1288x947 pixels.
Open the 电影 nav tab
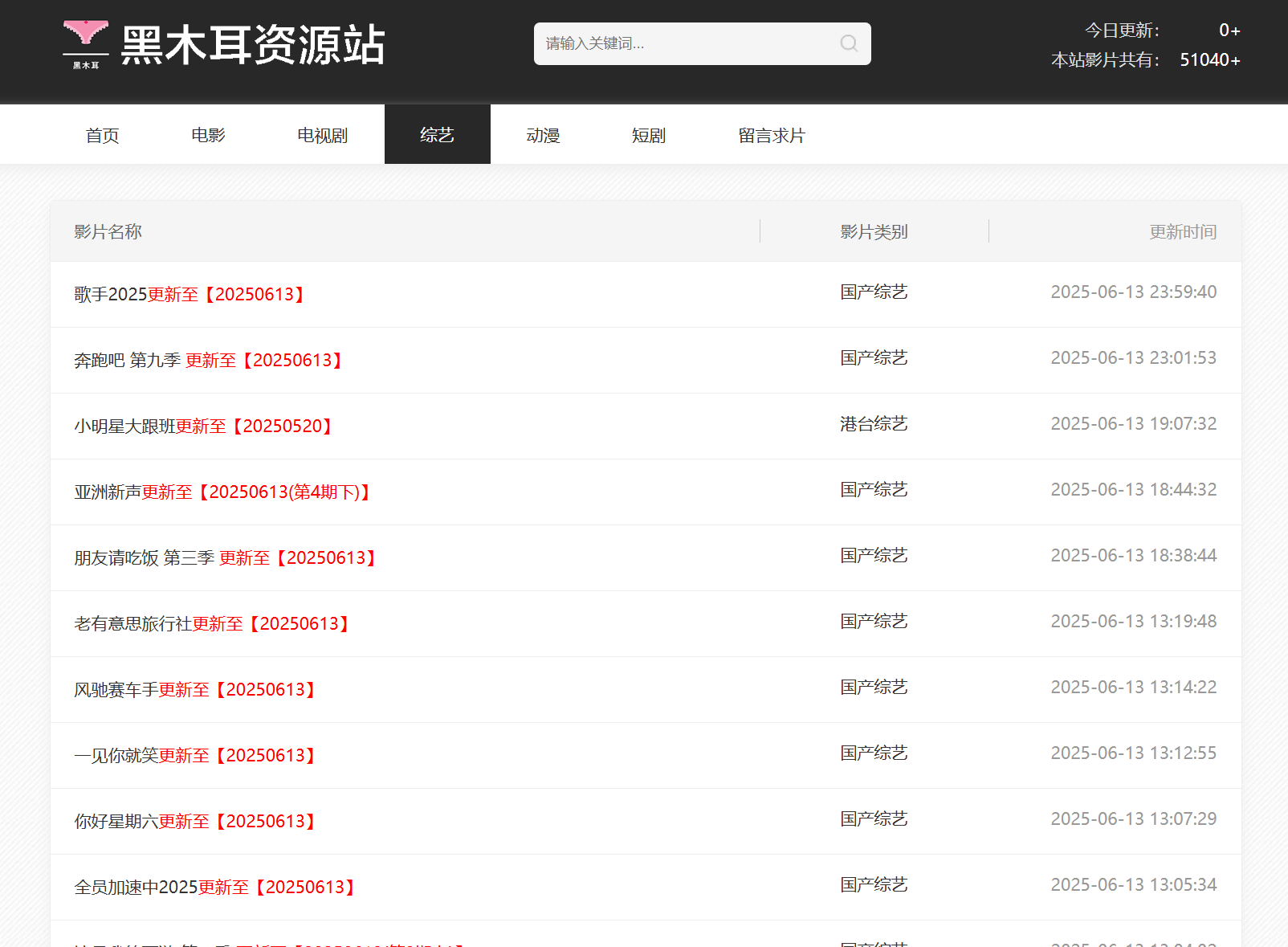(209, 135)
